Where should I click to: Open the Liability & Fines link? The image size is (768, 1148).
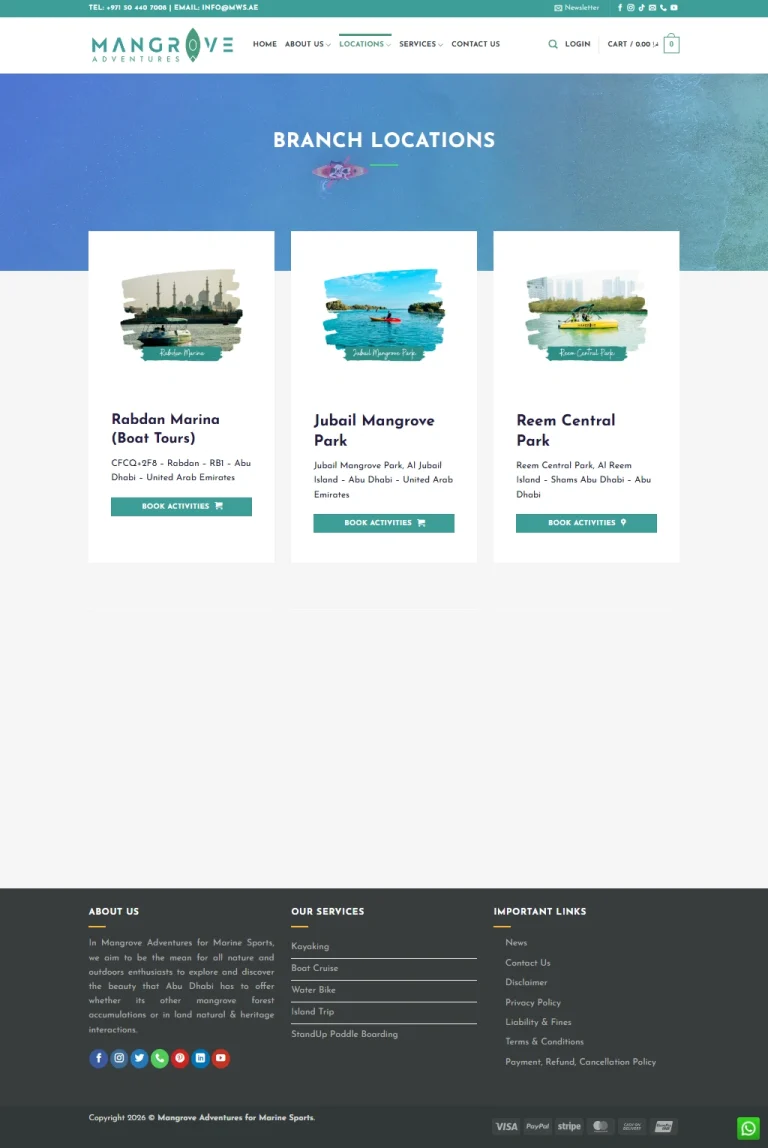tap(538, 1022)
